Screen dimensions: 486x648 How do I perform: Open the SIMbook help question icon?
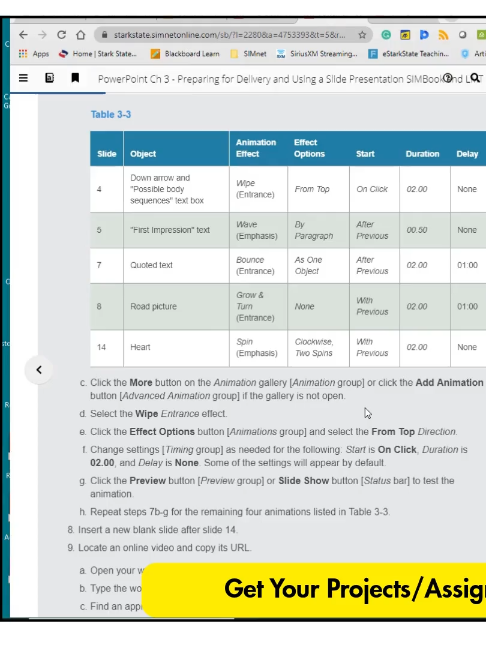448,78
